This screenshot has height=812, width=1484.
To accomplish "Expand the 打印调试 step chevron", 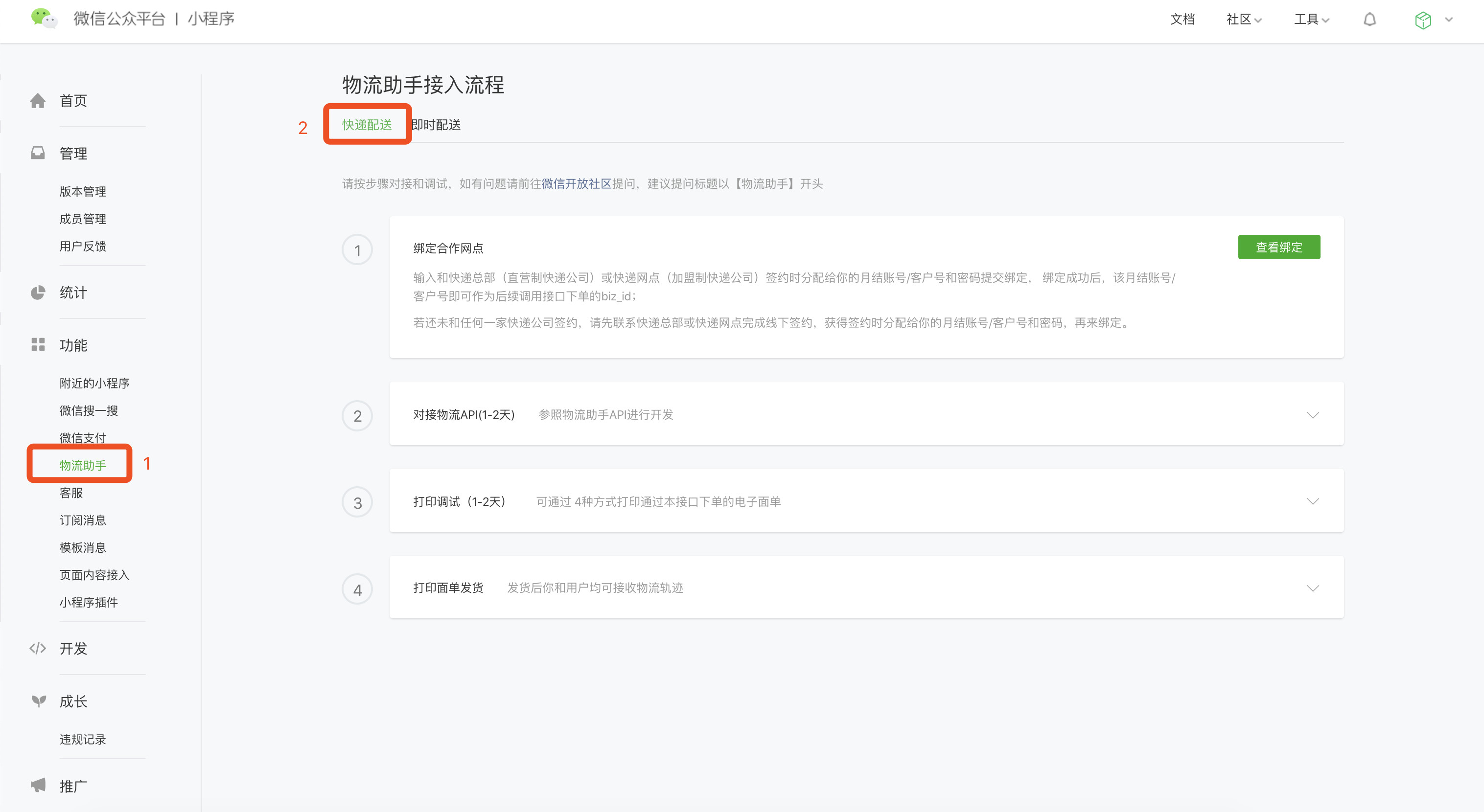I will pos(1312,501).
